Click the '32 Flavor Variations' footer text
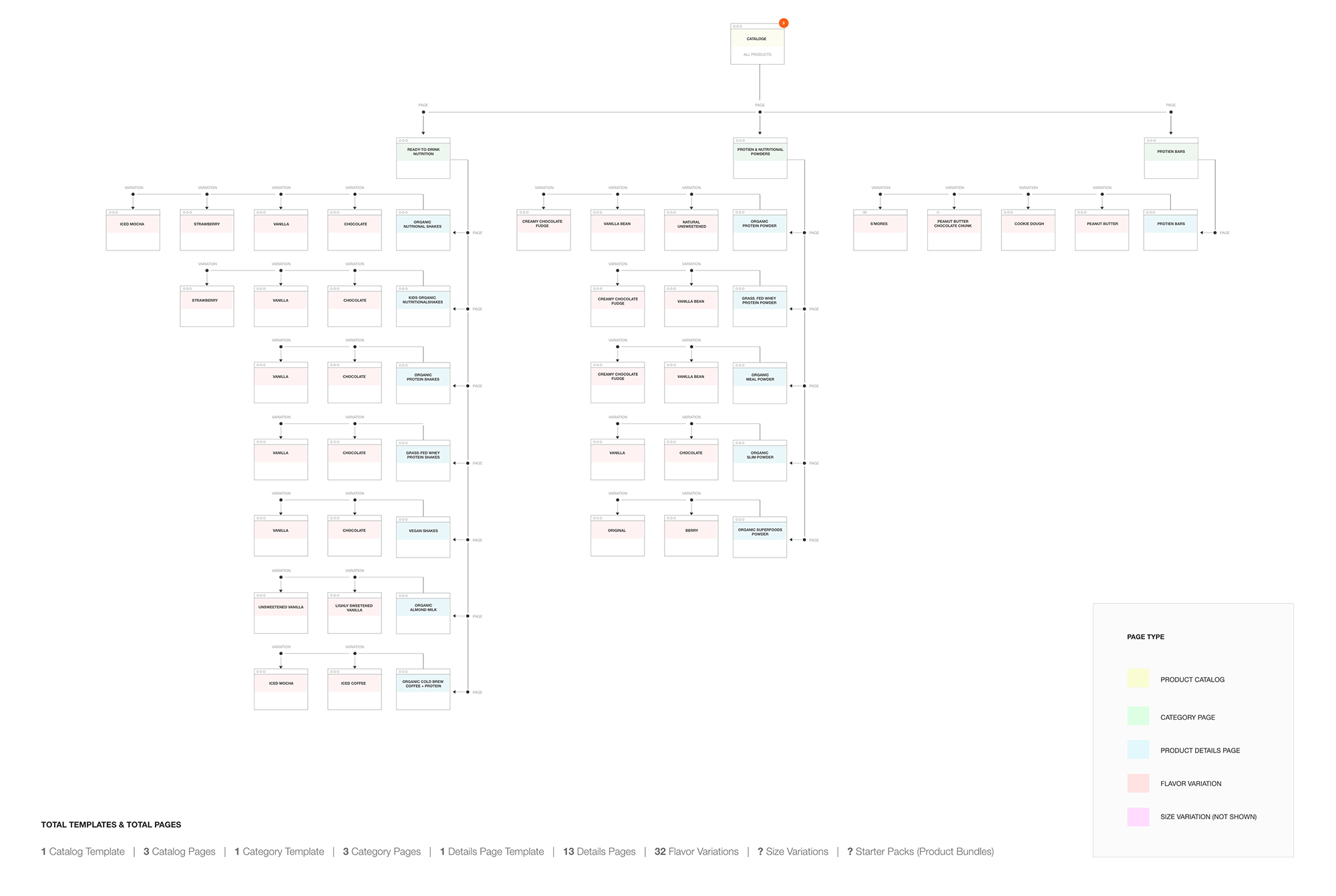The image size is (1336, 896). 696,852
